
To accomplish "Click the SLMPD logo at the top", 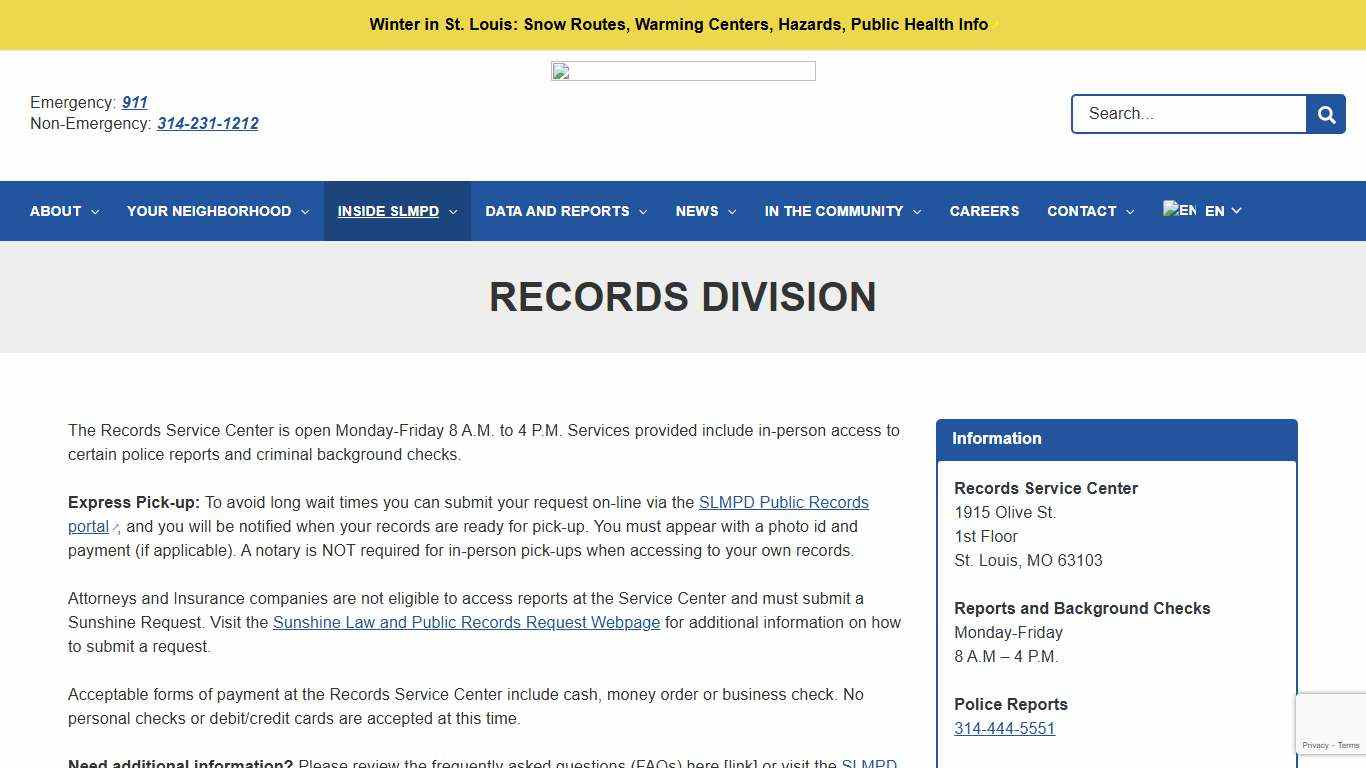I will click(x=683, y=71).
